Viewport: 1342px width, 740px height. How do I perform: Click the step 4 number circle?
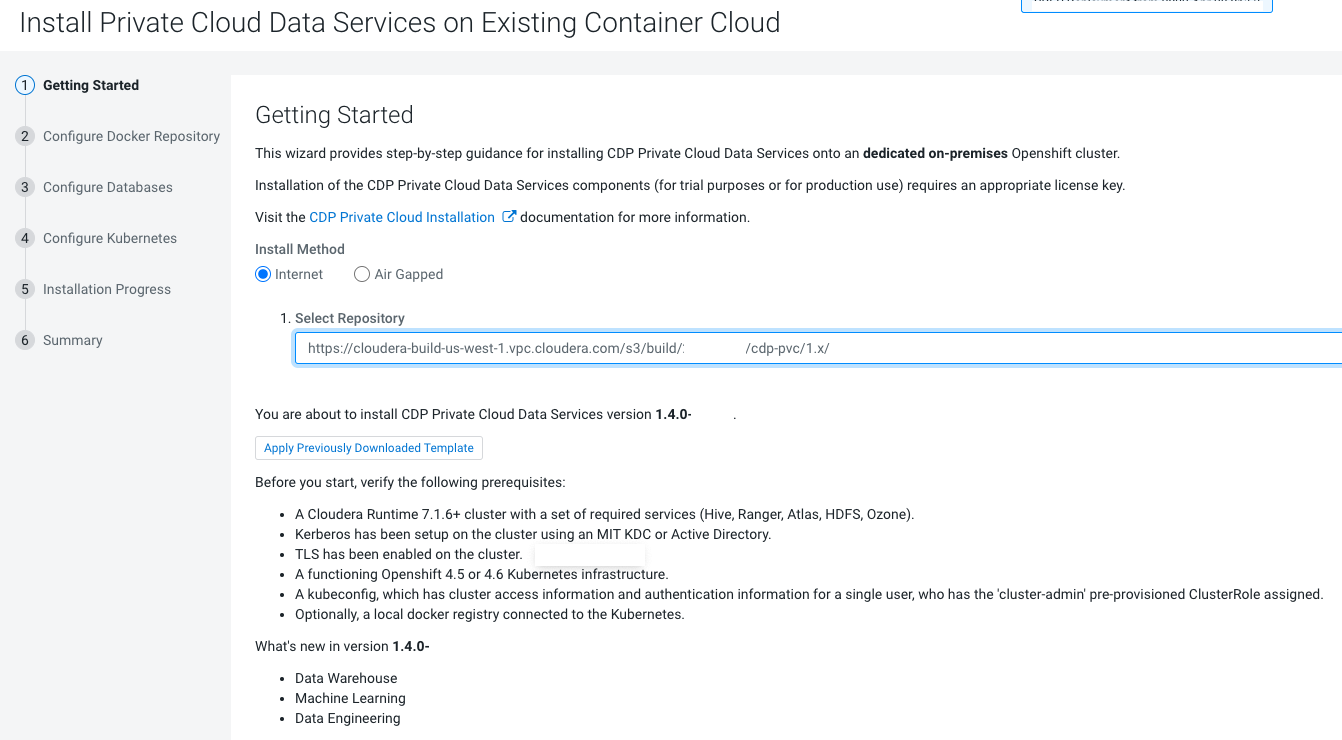(x=25, y=239)
